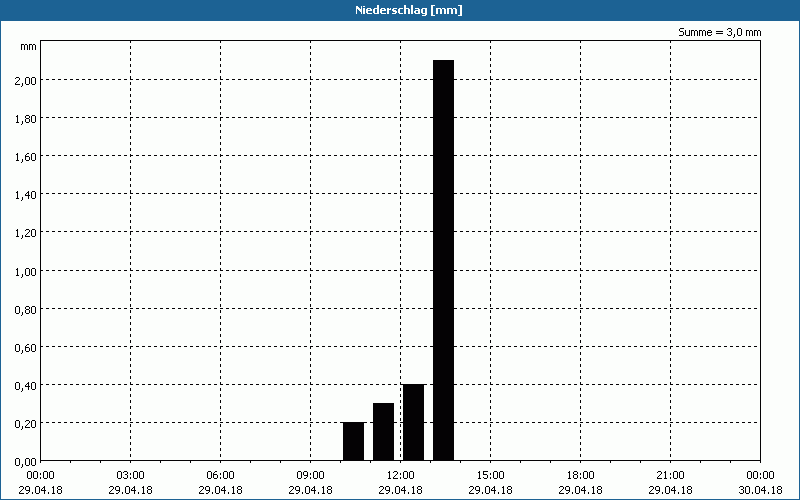Click the 03:00 time label

point(131,476)
